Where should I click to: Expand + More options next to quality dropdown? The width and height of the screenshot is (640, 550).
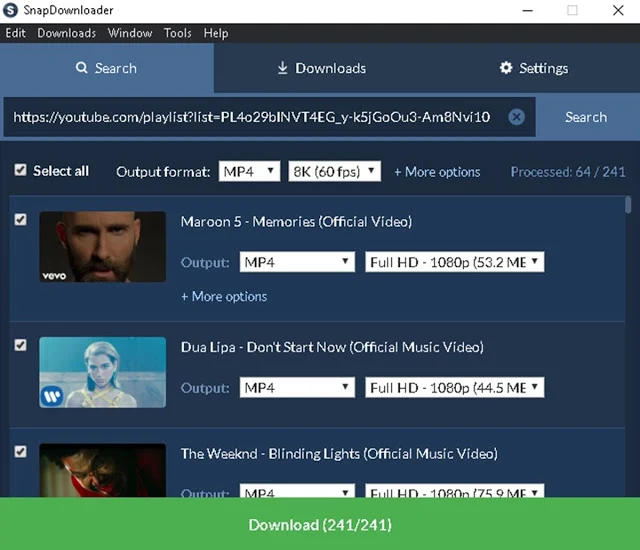[437, 172]
